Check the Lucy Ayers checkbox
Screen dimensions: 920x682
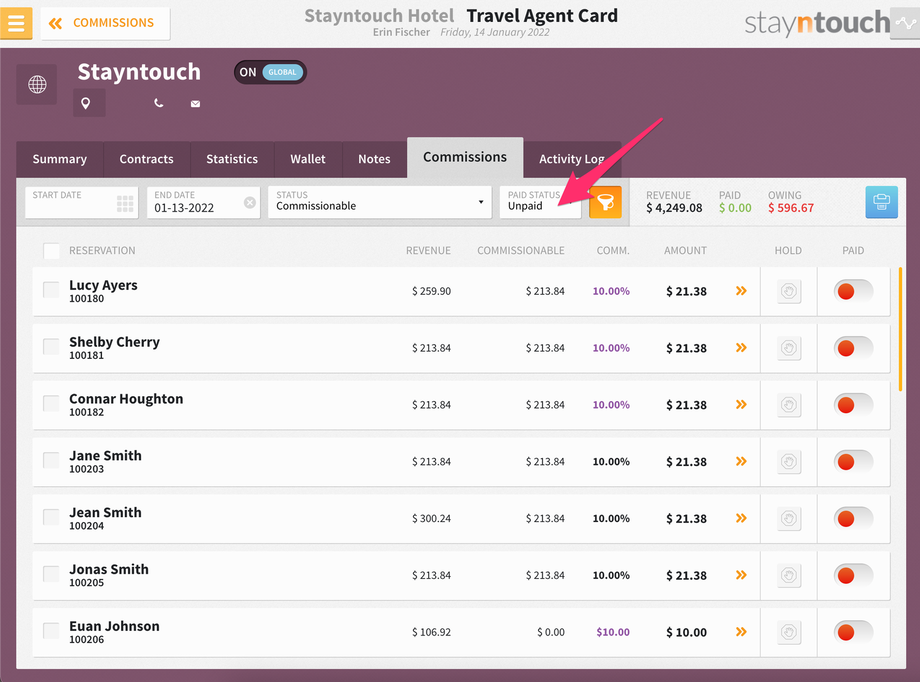[51, 289]
